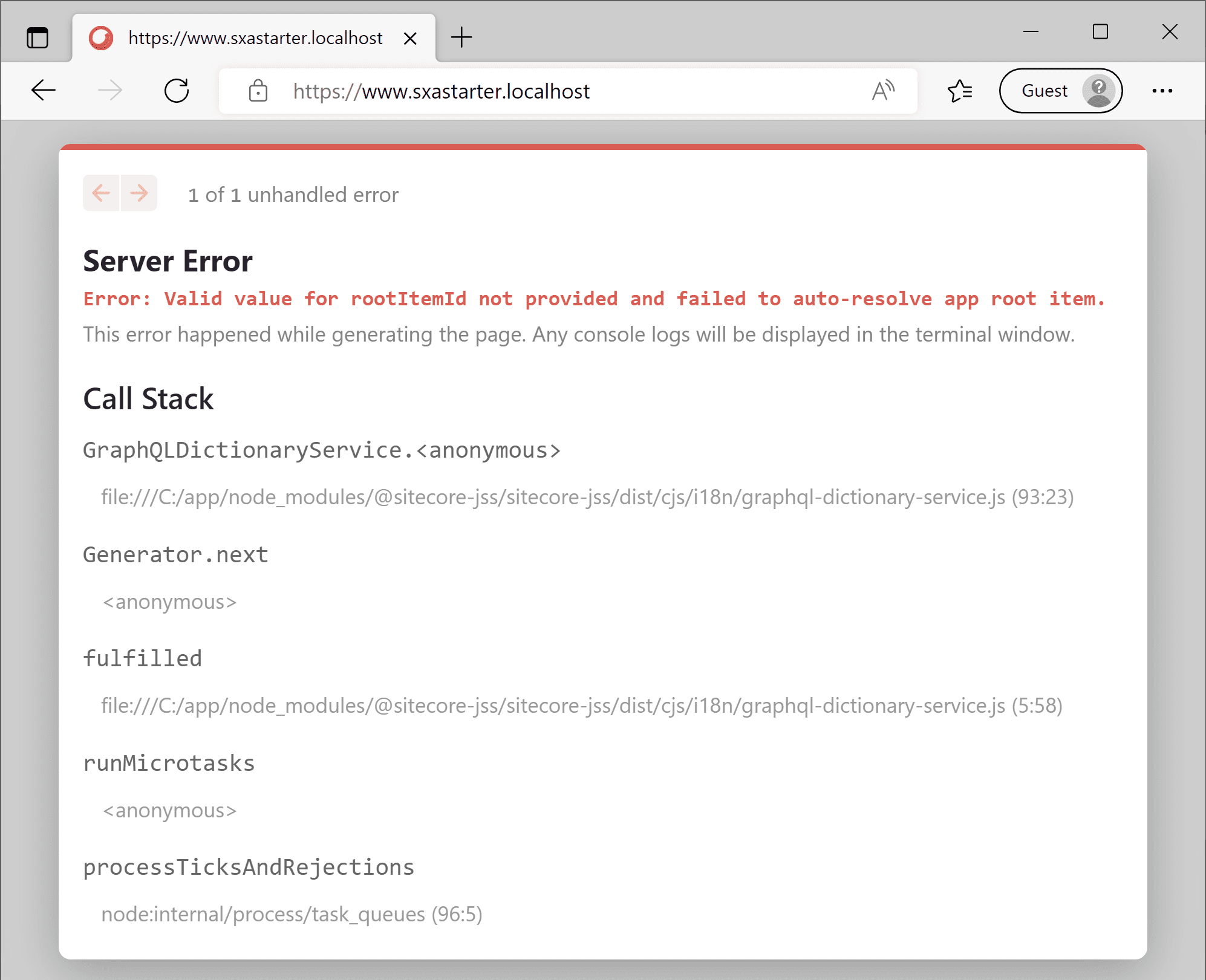Image resolution: width=1206 pixels, height=980 pixels.
Task: Click previous error arrow in overlay
Action: click(x=101, y=193)
